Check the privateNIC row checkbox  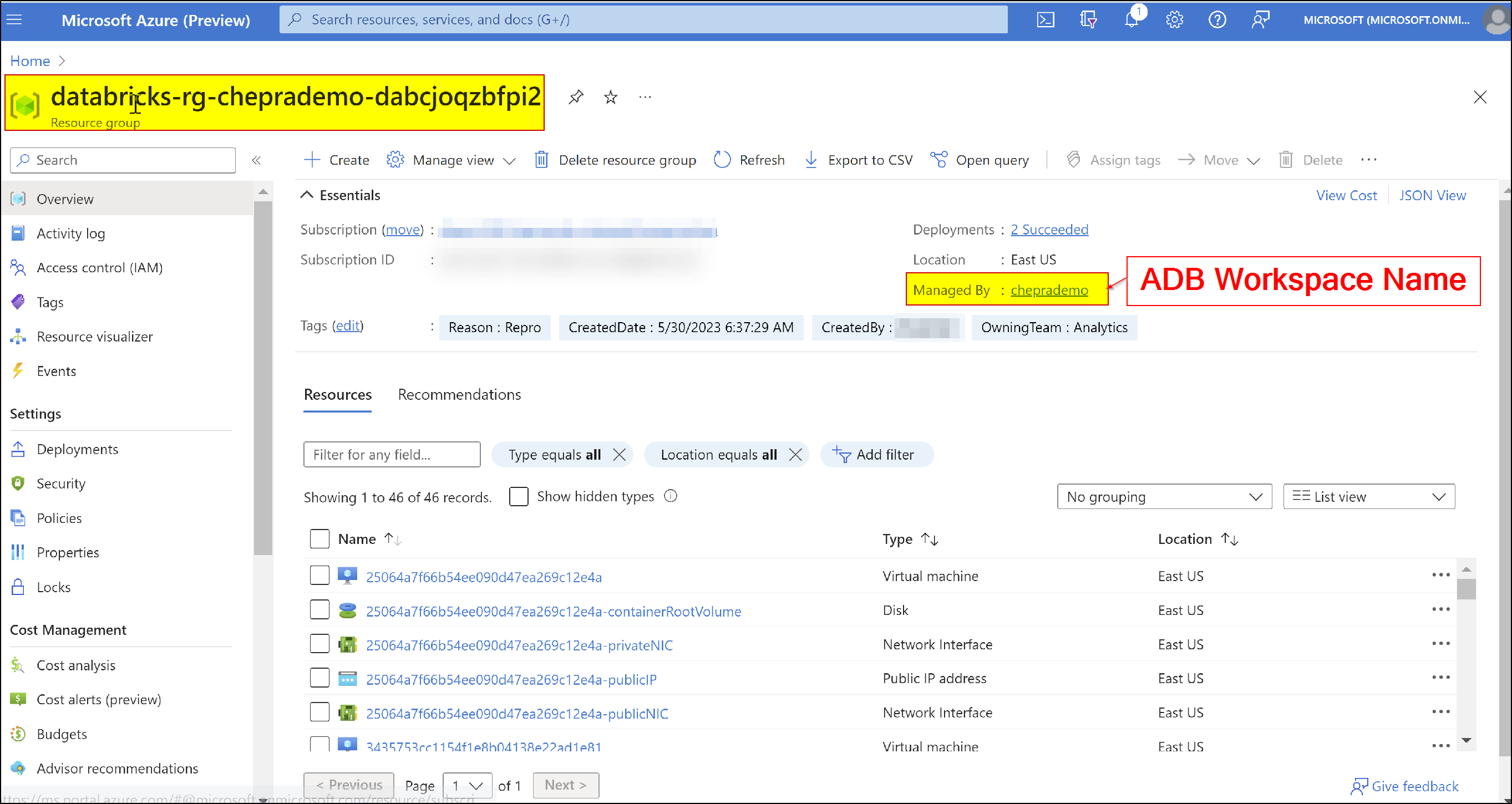(319, 644)
